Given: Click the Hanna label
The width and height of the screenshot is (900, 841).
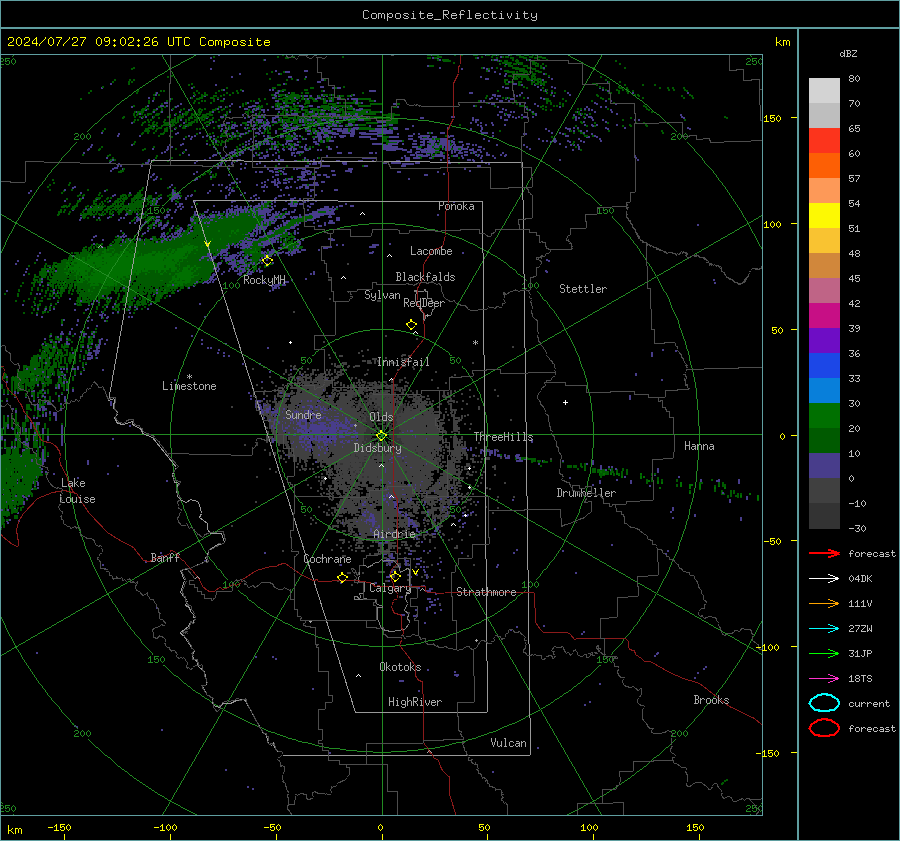Looking at the screenshot, I should click(699, 446).
